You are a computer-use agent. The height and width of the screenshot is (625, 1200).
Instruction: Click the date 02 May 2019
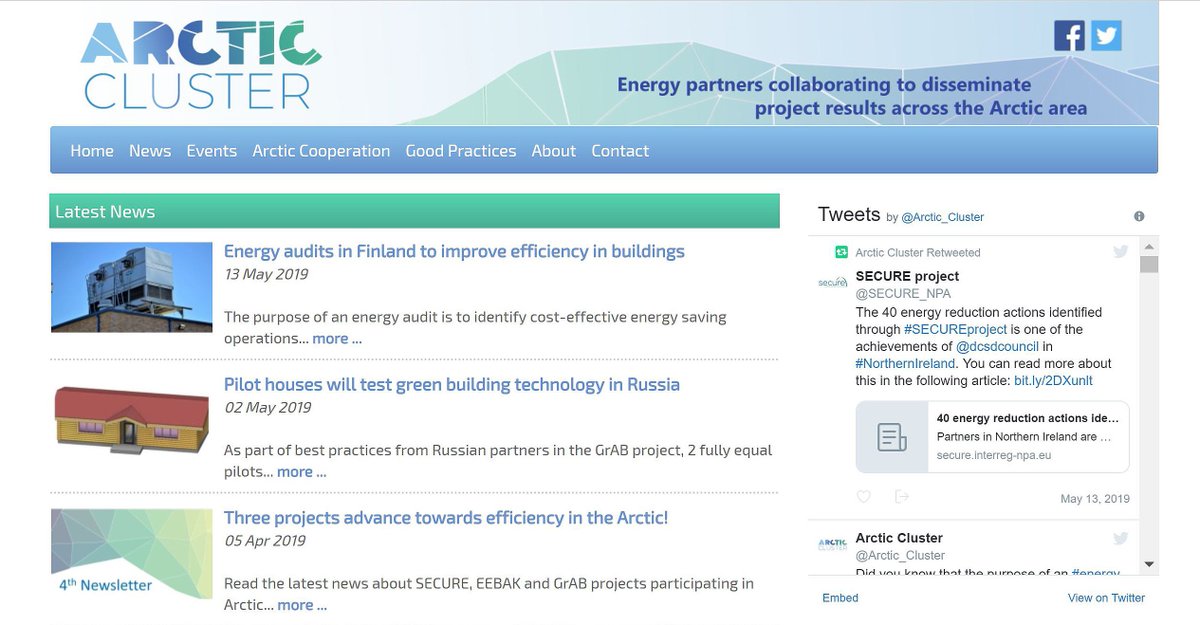coord(268,407)
